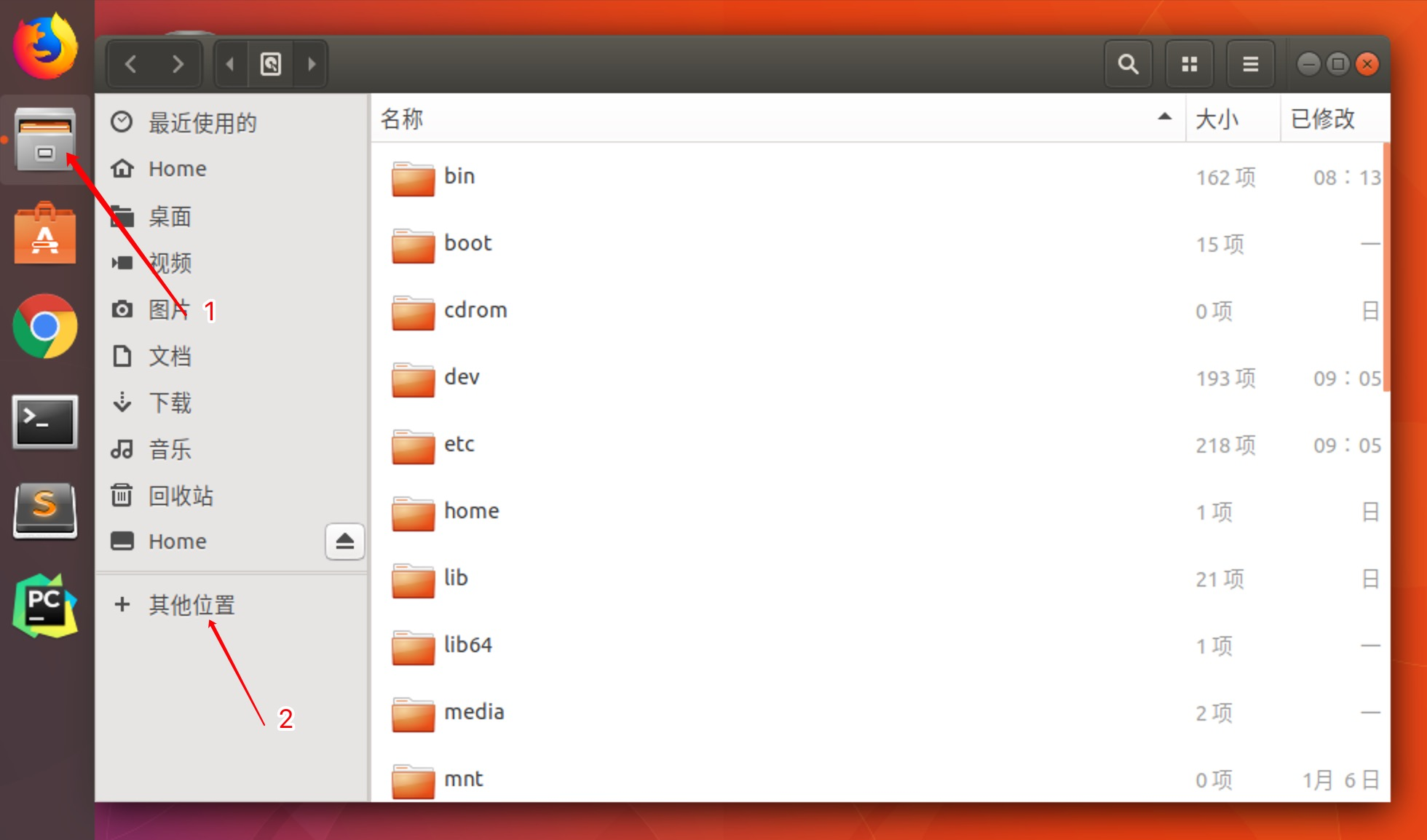Go forward to next folder
1427x840 pixels.
point(178,64)
